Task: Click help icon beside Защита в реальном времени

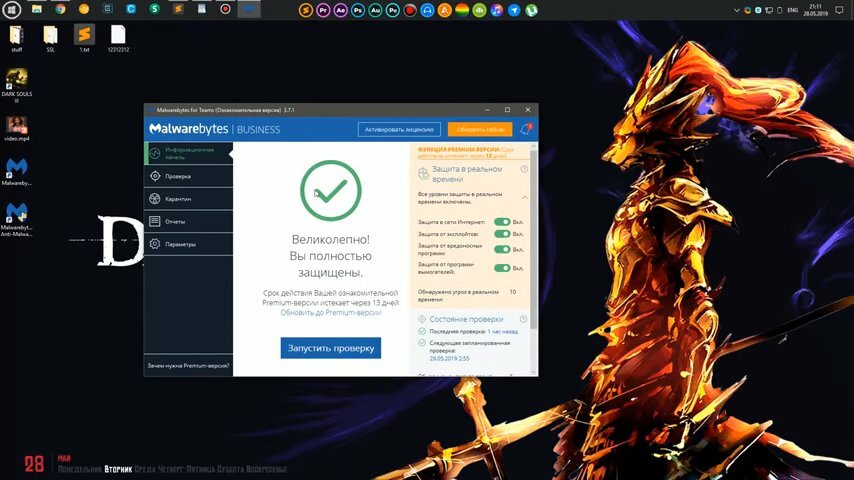Action: 524,169
